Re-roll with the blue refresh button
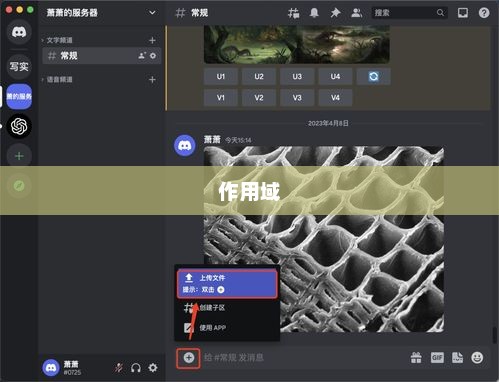 pyautogui.click(x=373, y=77)
